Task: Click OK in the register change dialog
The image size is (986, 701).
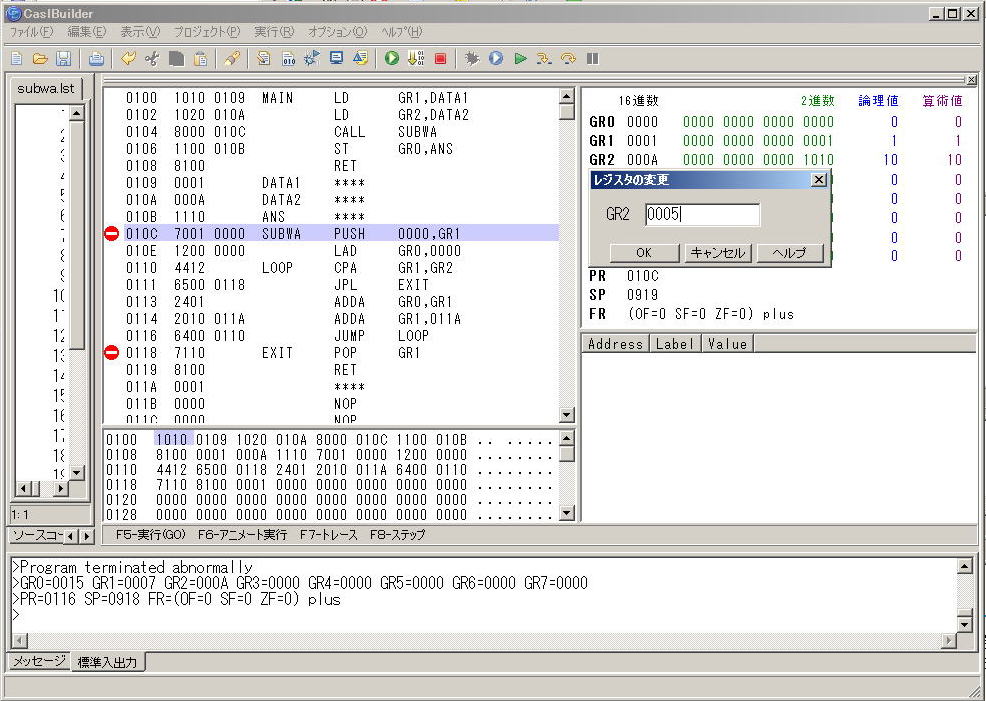Action: 643,253
